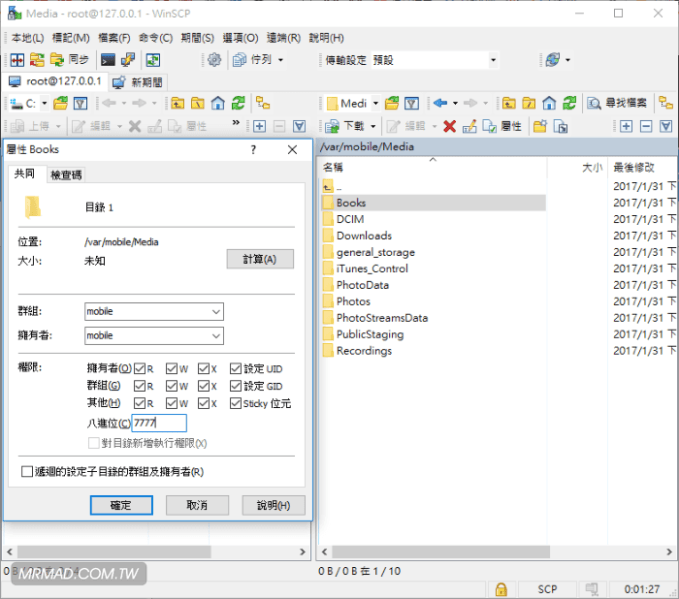Click the session lock status icon
Screen dimensions: 679x599
coord(501,589)
